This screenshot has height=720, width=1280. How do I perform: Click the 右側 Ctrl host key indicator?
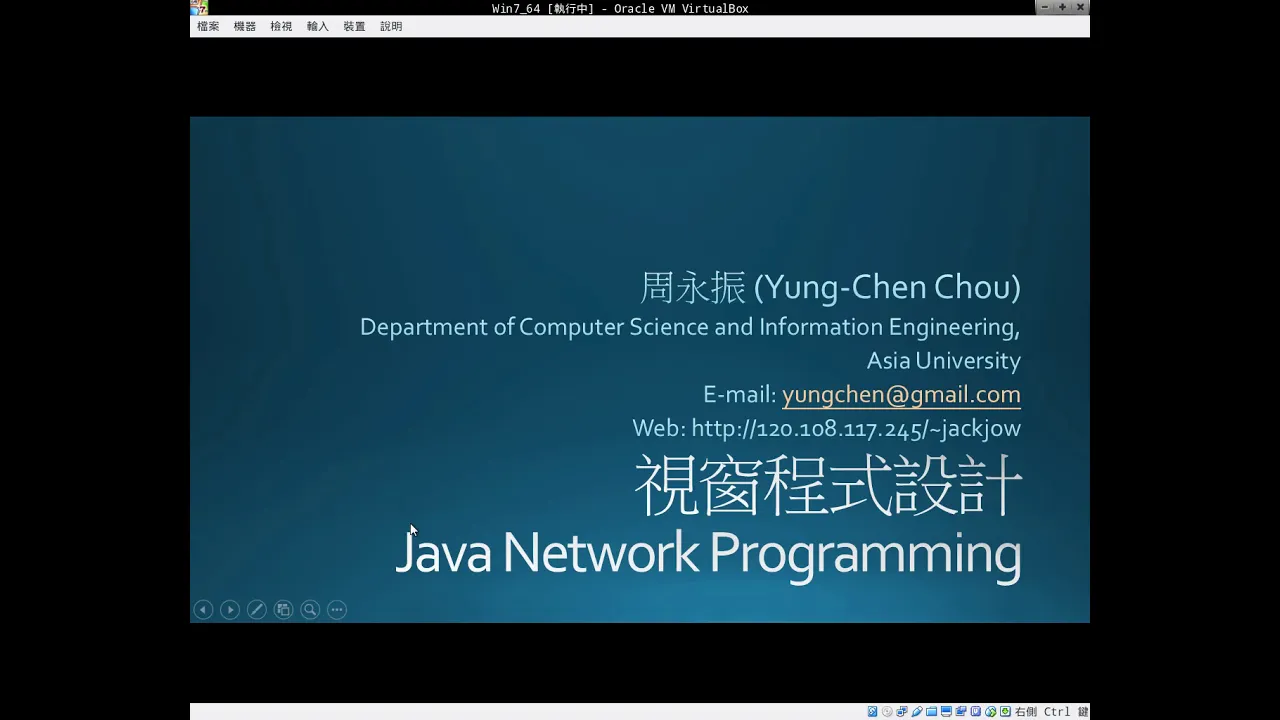click(1052, 712)
